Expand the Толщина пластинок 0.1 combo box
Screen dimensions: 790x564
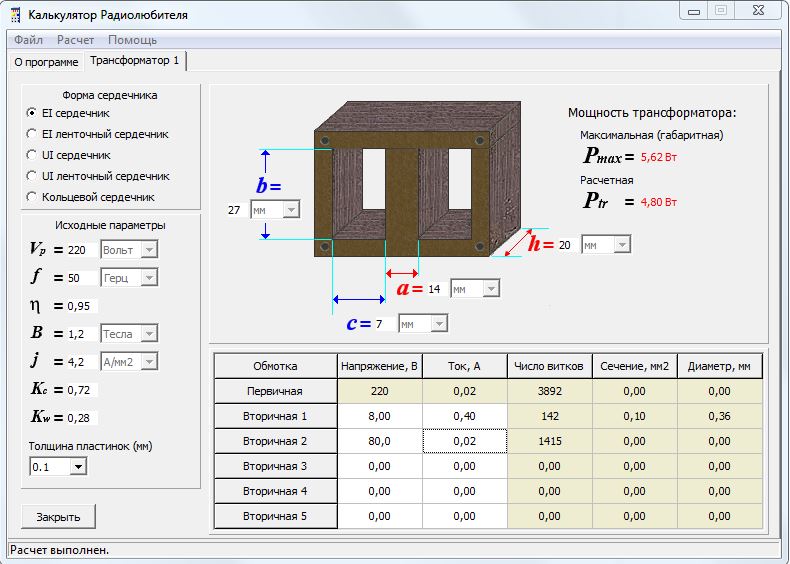point(79,467)
